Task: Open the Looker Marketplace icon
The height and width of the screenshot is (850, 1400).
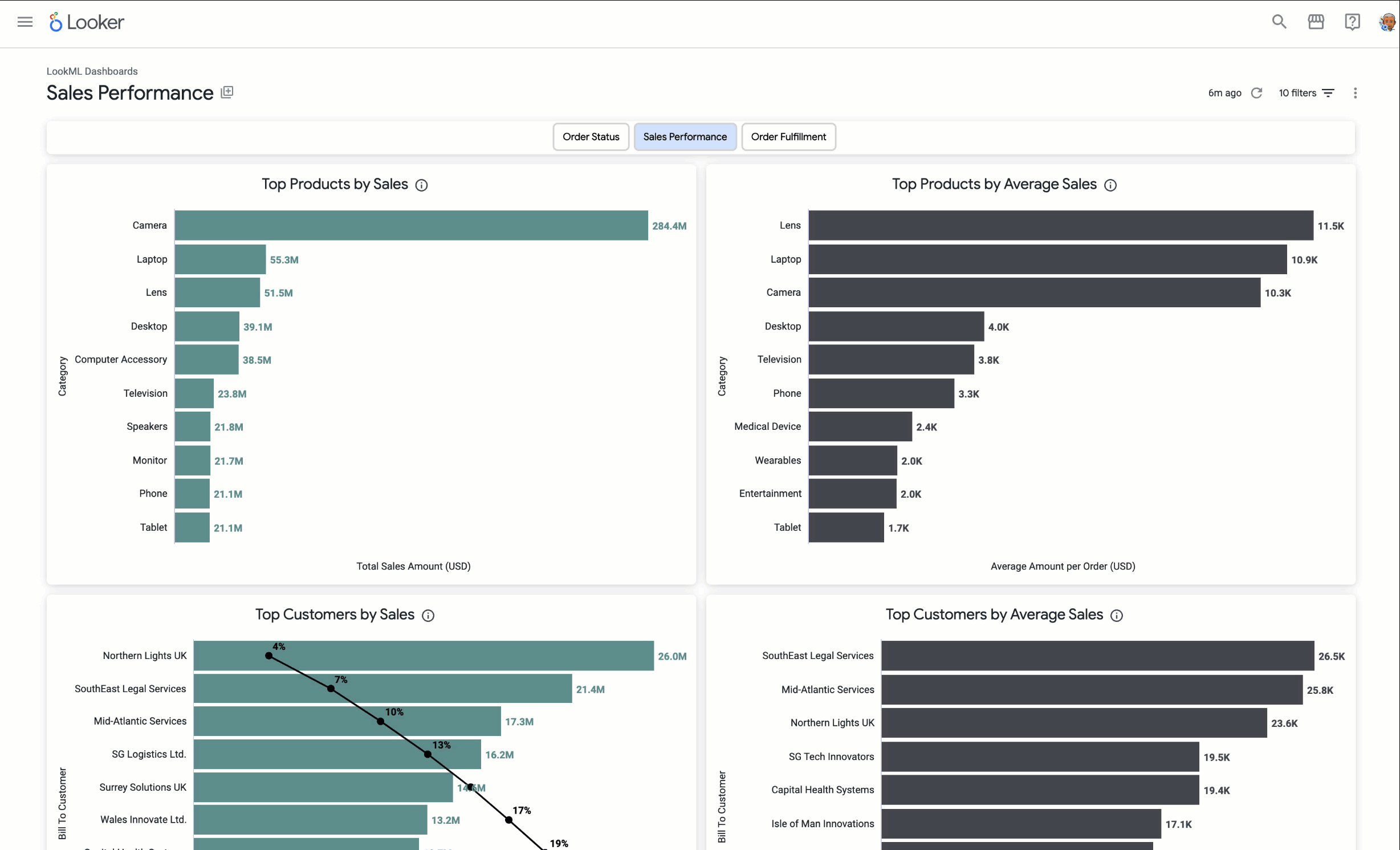Action: pos(1316,22)
